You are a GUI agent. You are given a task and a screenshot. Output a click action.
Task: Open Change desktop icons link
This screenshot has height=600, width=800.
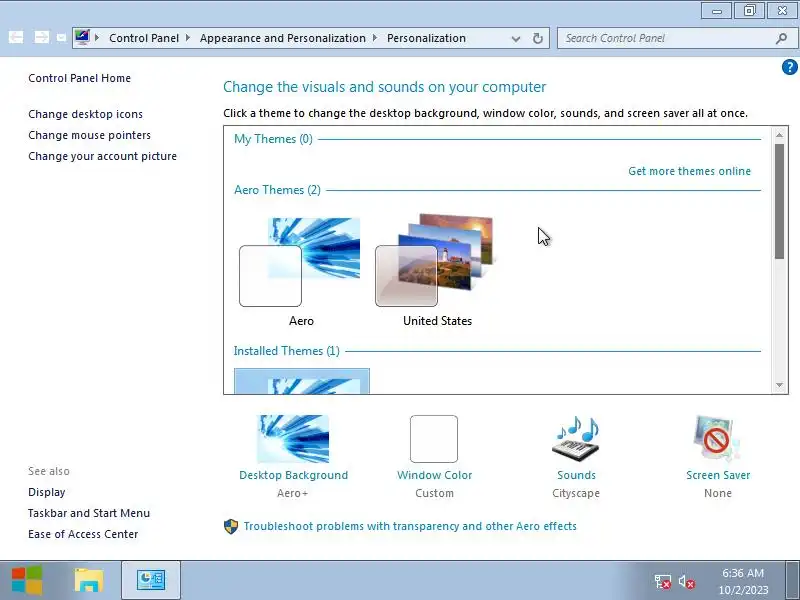coord(85,114)
